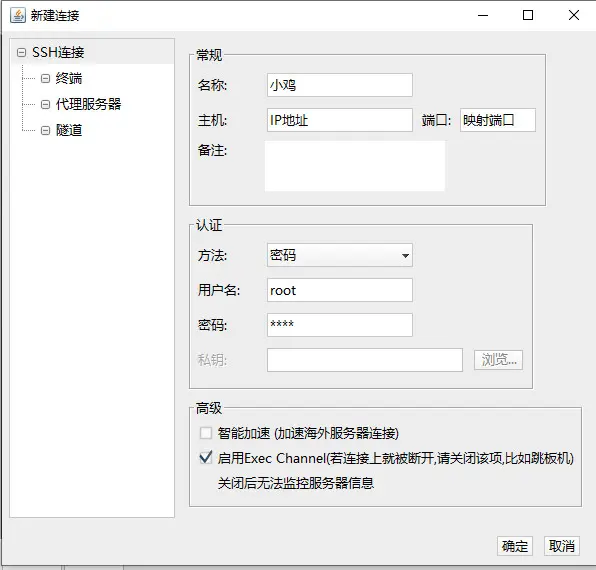Click the 高级 group label

[x=209, y=408]
